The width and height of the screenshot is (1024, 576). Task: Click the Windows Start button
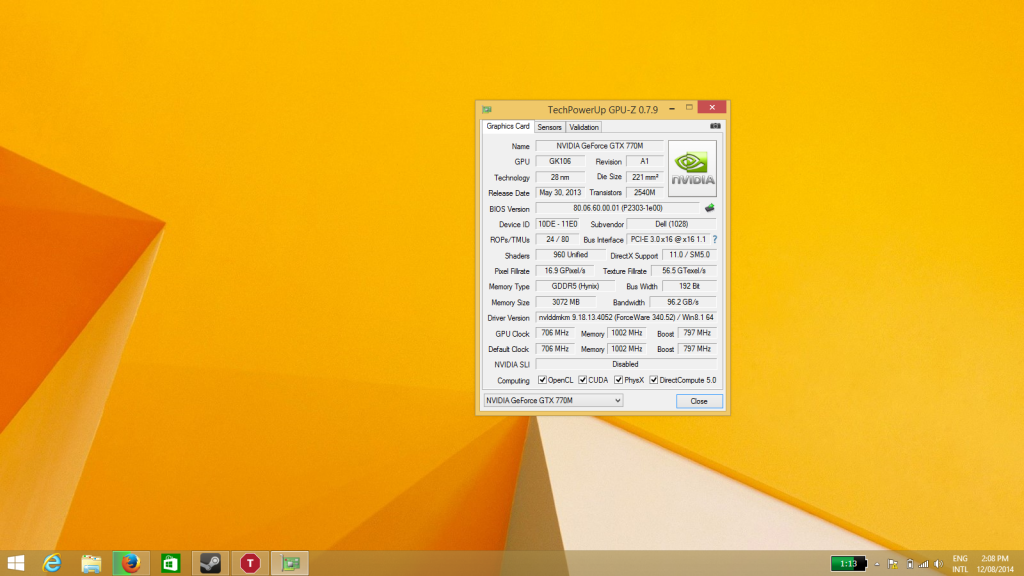click(x=16, y=563)
